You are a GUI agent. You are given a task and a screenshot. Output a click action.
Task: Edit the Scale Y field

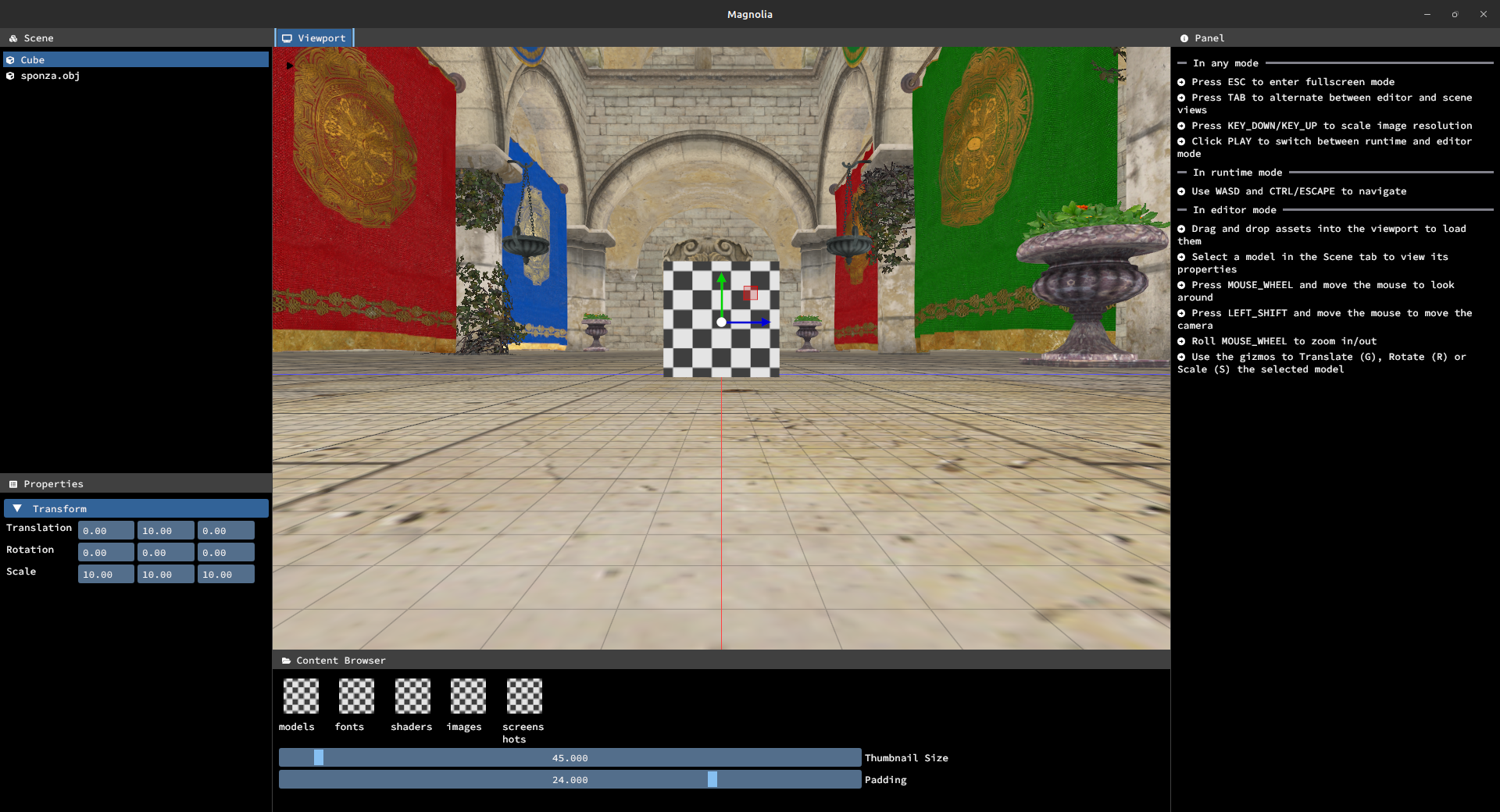coord(166,575)
